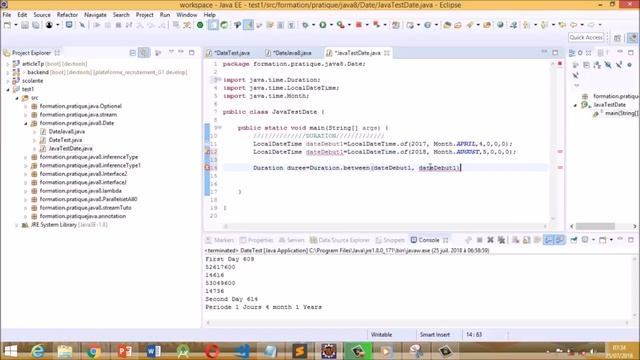
Task: Toggle Mark Occurrences in toolbar
Action: tap(248, 25)
